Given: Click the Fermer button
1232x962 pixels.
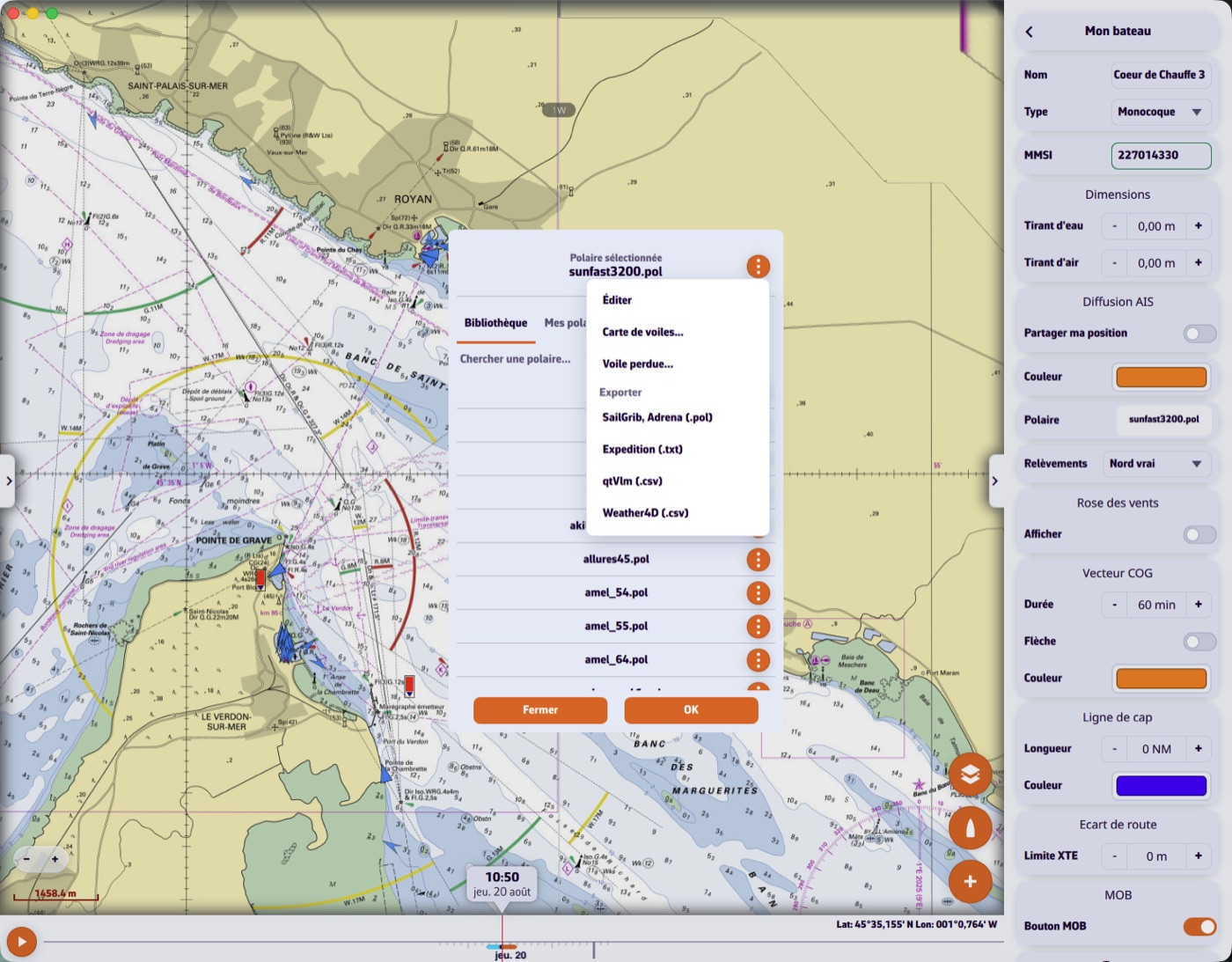Looking at the screenshot, I should (x=540, y=710).
